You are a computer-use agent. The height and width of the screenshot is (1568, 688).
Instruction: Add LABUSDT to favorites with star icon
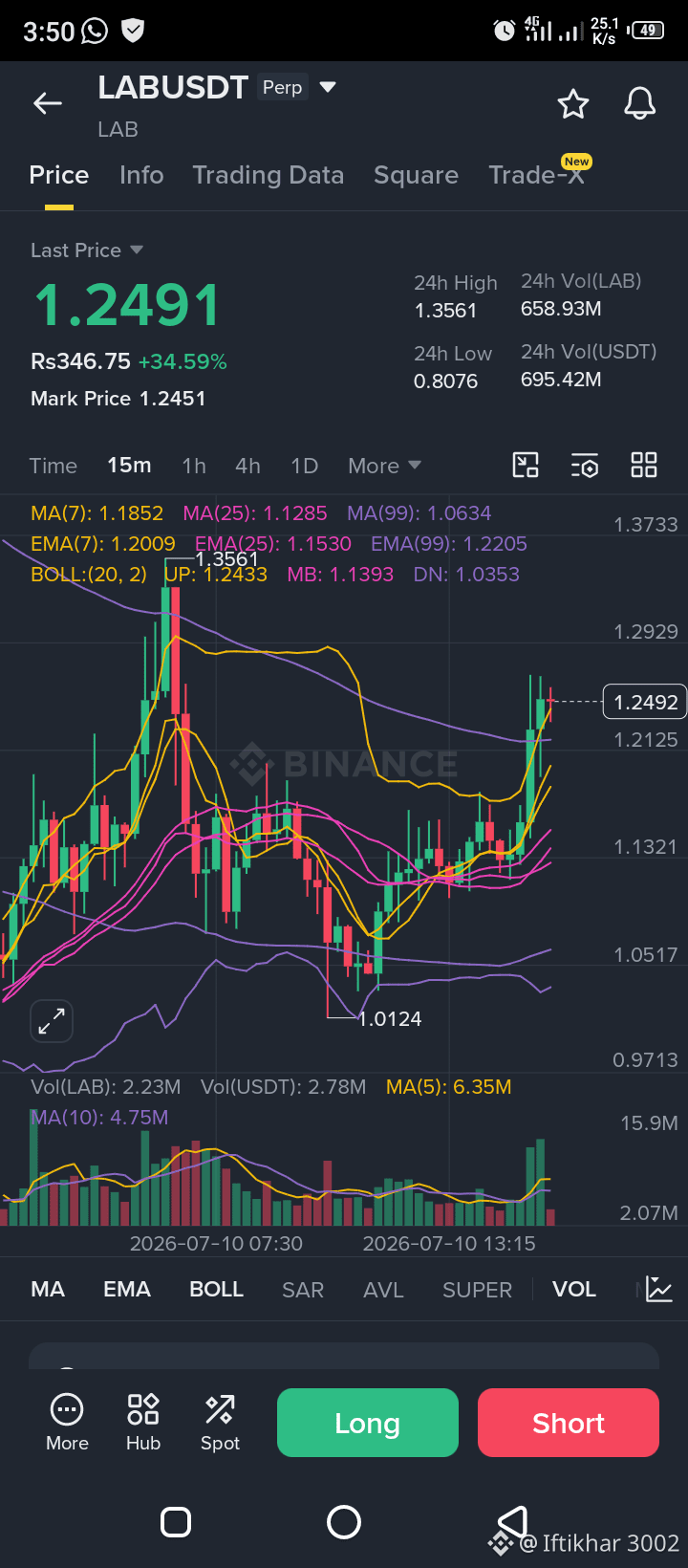click(573, 103)
